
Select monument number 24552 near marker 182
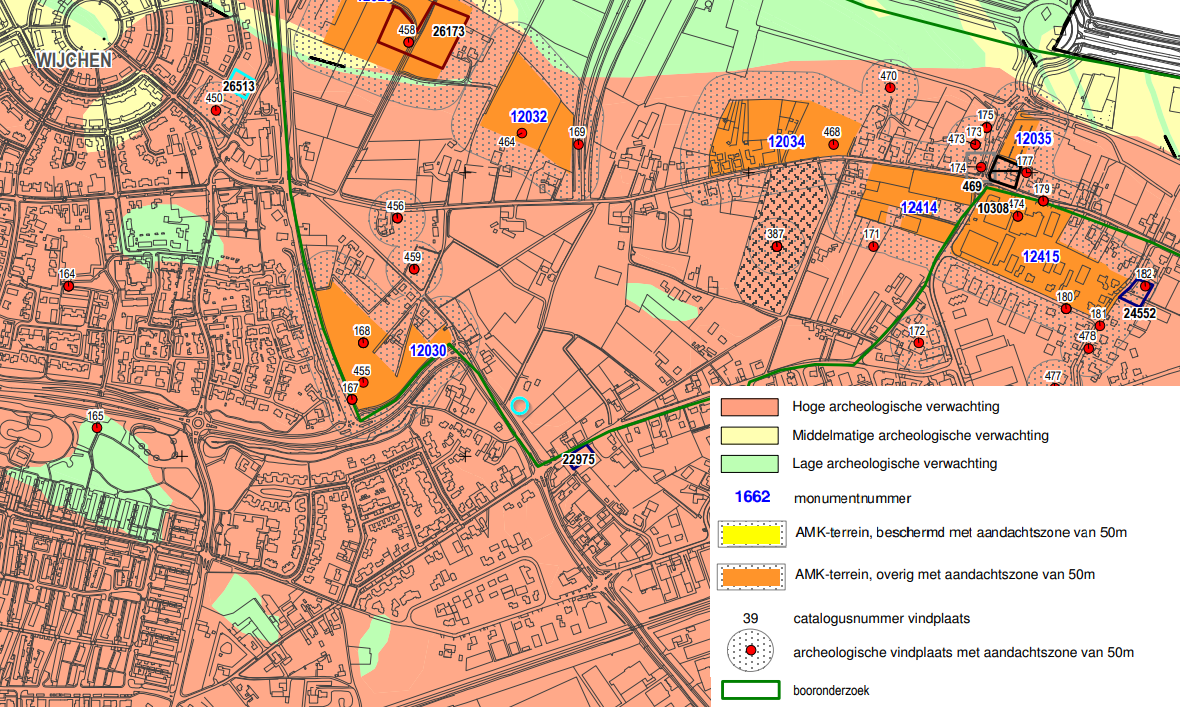1140,312
